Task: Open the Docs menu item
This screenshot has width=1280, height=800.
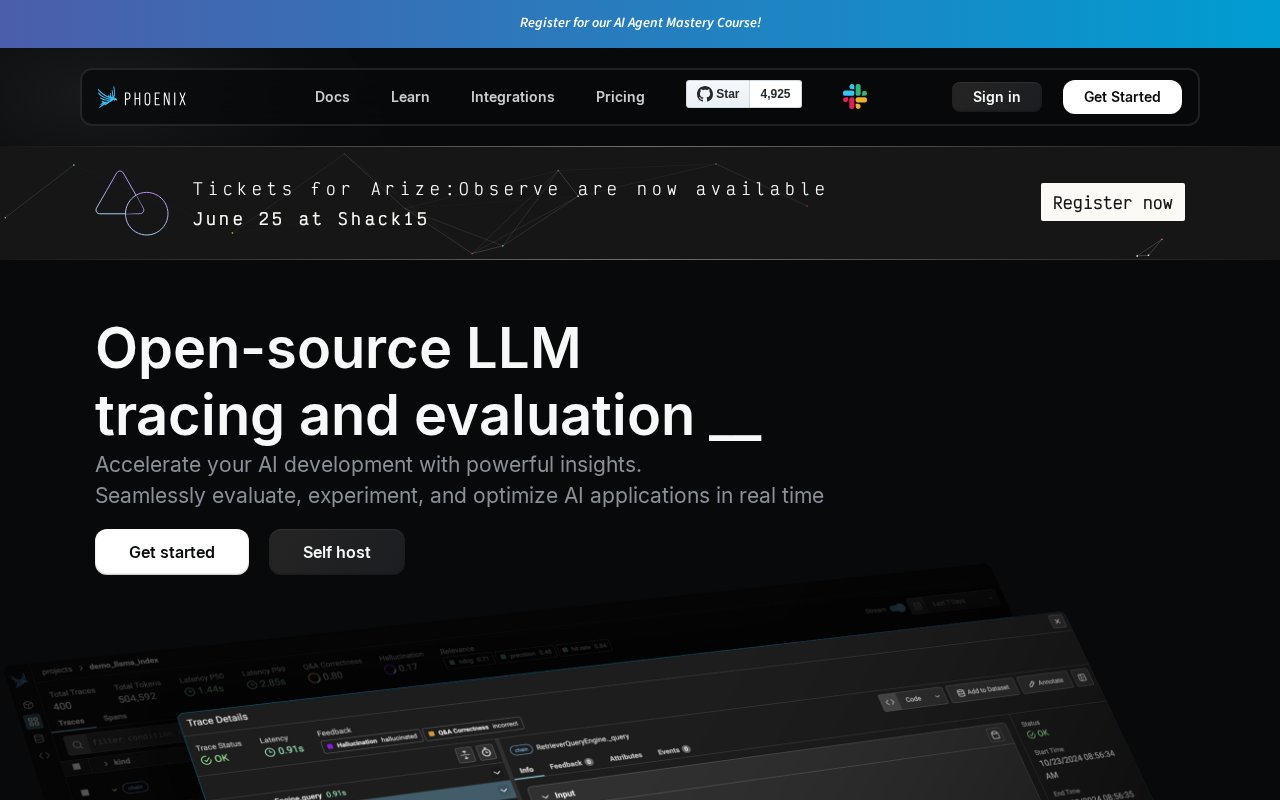Action: tap(332, 97)
